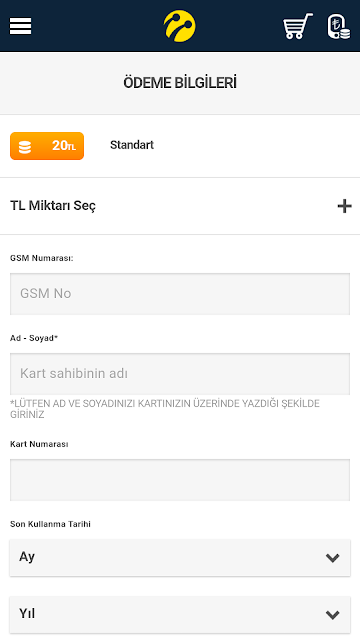Tap the coins icon in orange badge
The height and width of the screenshot is (640, 360).
click(25, 146)
